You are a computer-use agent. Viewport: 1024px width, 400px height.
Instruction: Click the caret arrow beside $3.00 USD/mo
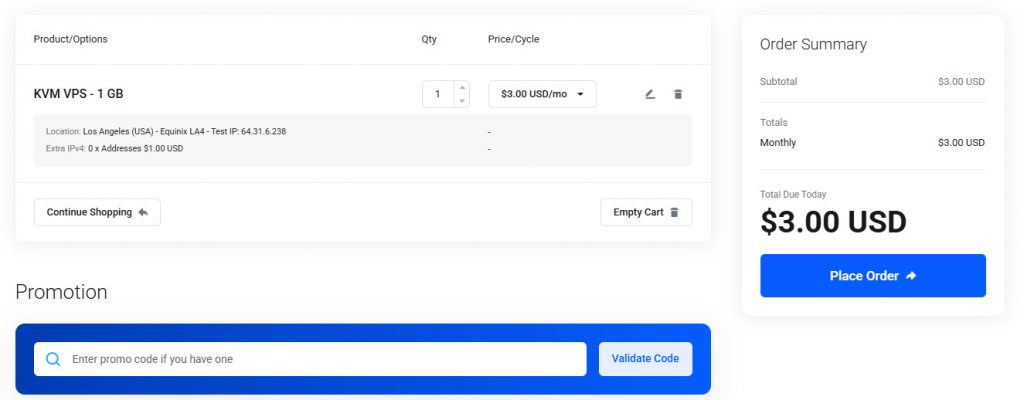tap(580, 94)
